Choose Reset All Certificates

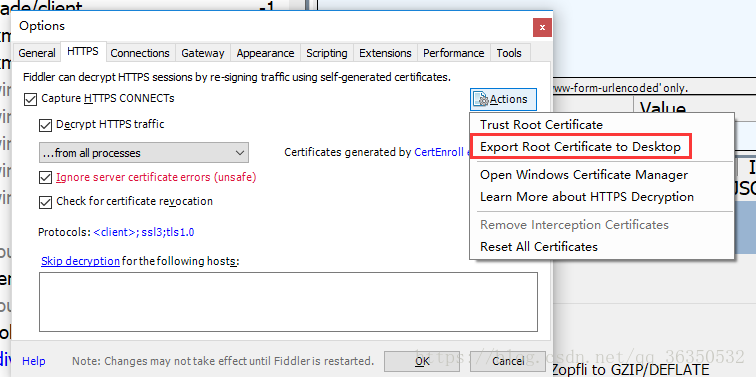tap(601, 247)
